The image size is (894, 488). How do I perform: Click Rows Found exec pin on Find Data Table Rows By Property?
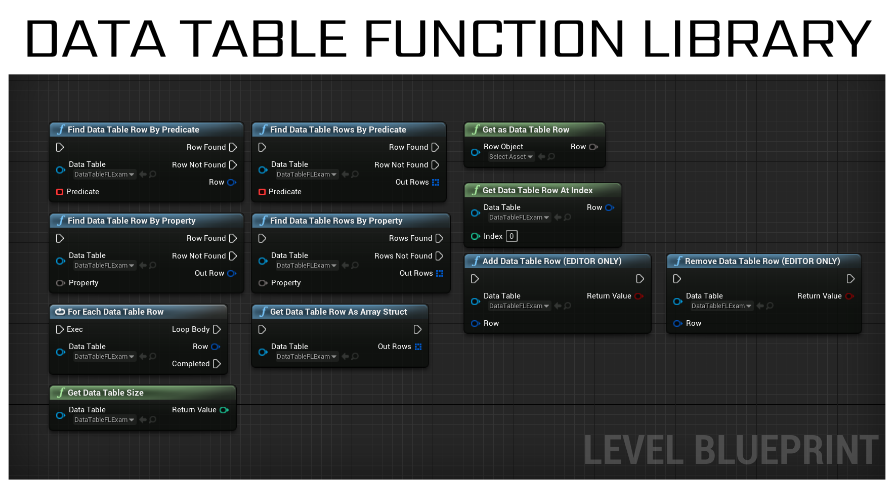(439, 238)
